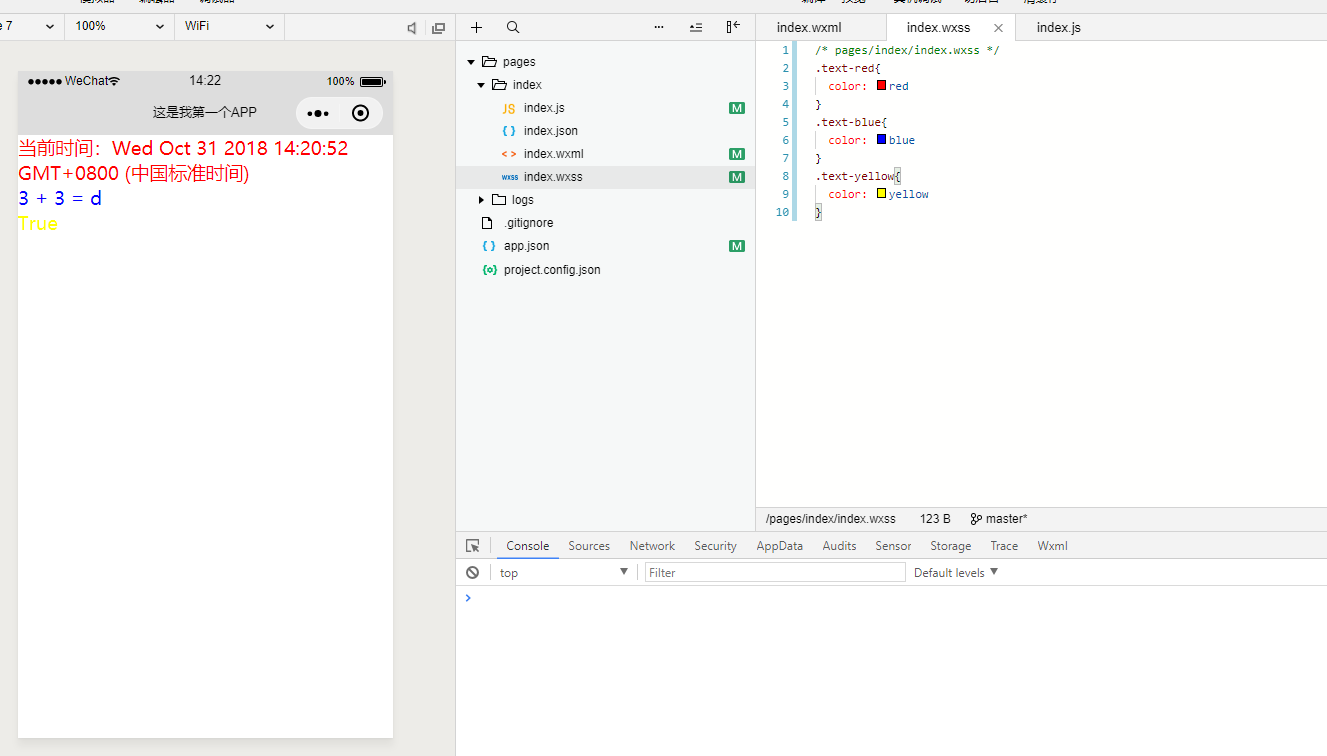Screen dimensions: 1327x756
Task: Open the file tree more options ellipsis
Action: tap(658, 28)
